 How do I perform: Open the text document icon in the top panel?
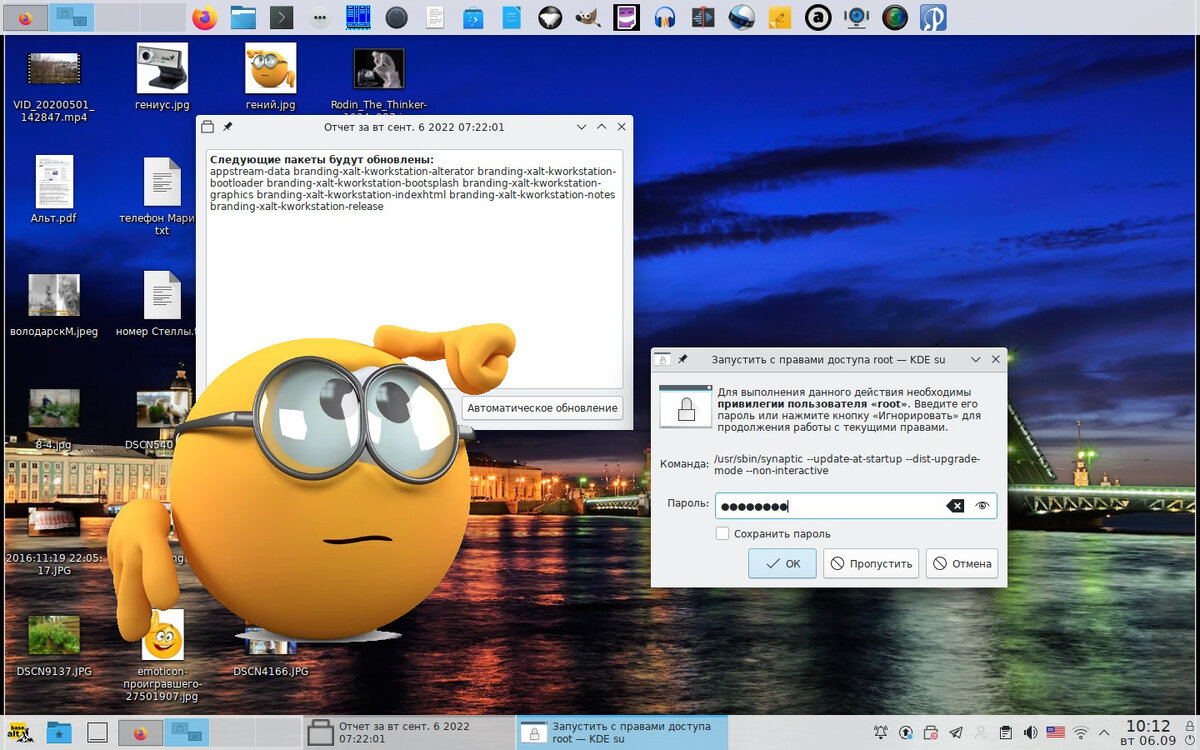tap(435, 17)
